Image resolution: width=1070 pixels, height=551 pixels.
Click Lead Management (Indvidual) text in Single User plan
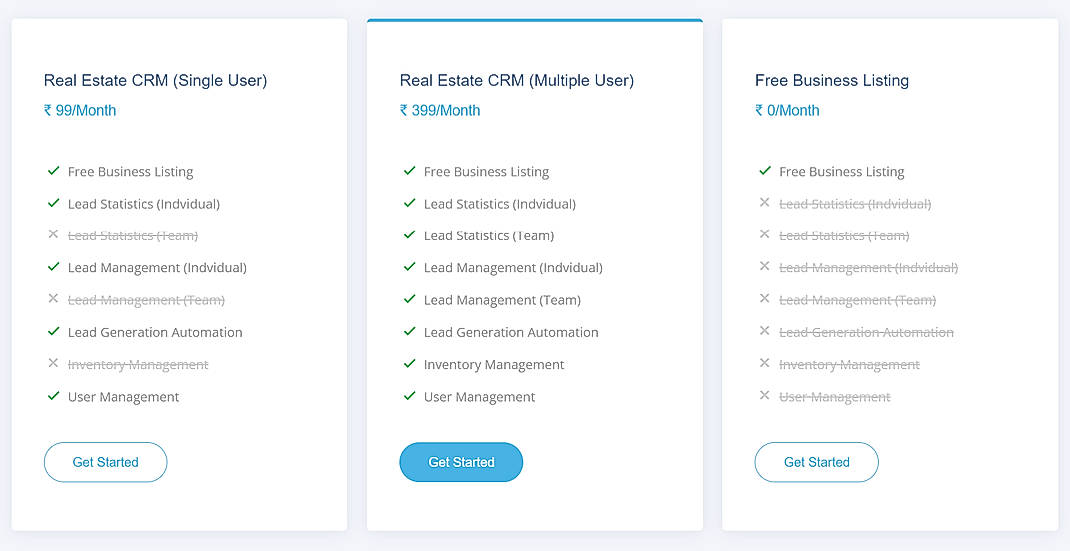coord(157,268)
